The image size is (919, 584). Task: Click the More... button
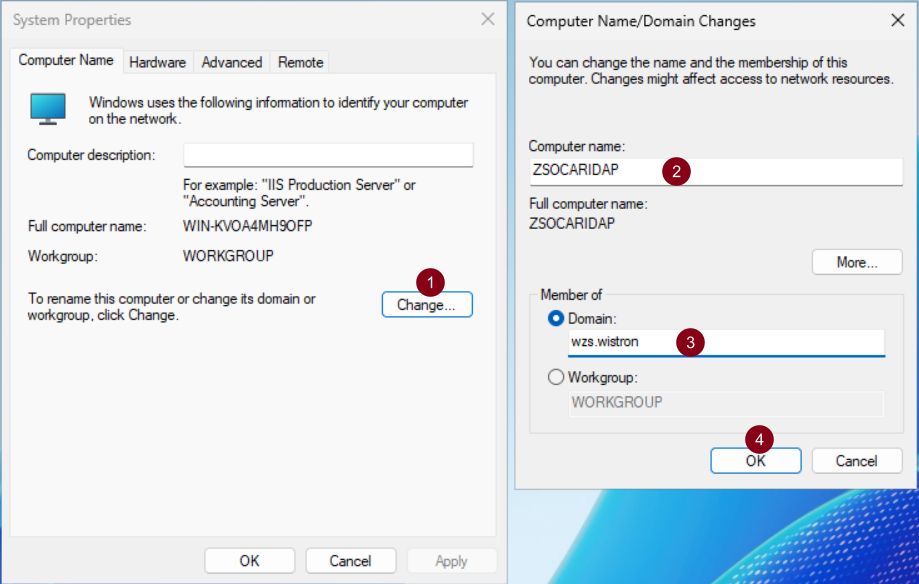point(857,262)
